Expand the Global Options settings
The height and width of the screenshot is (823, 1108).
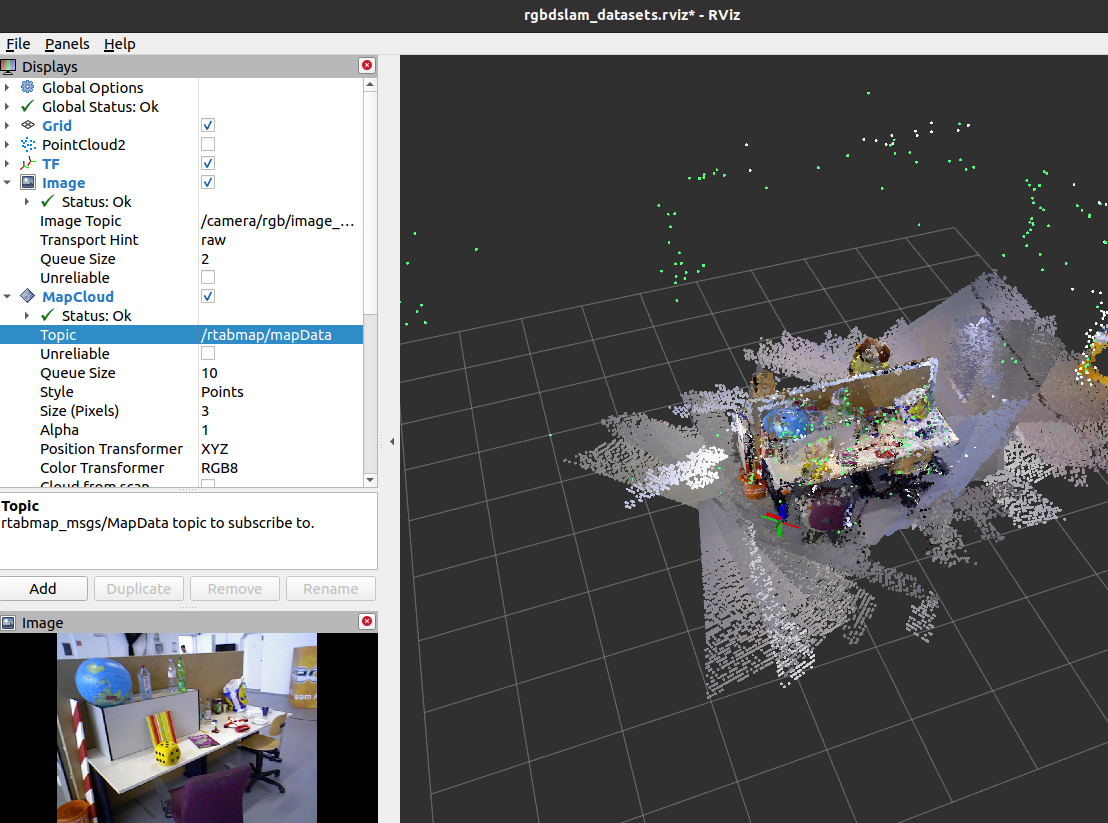pos(7,87)
